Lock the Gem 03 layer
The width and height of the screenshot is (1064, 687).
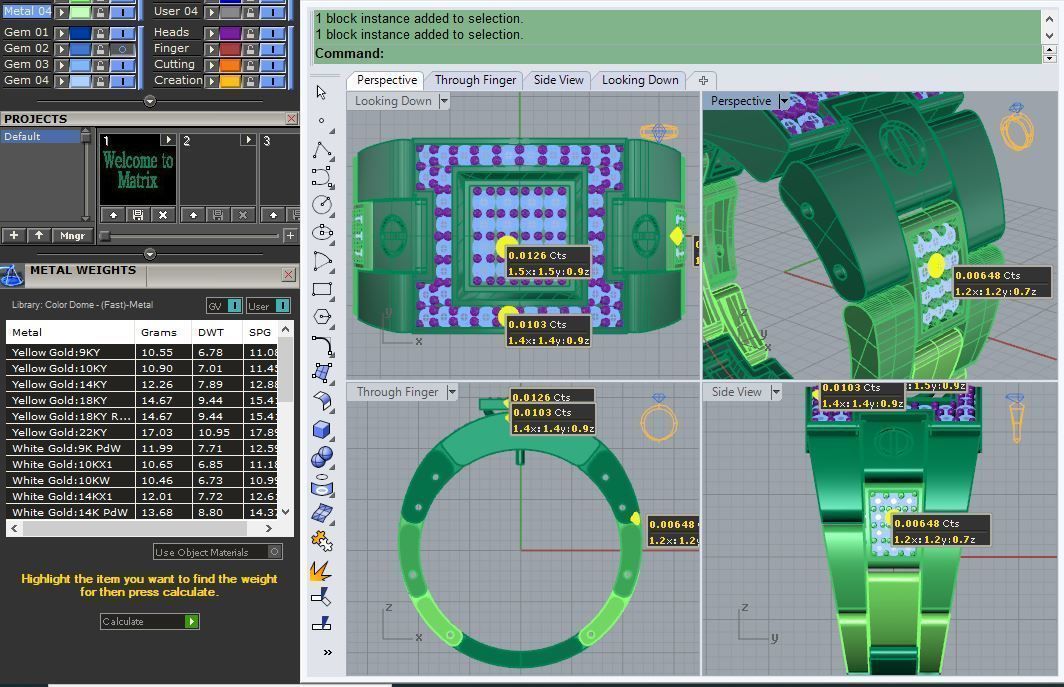pos(100,65)
